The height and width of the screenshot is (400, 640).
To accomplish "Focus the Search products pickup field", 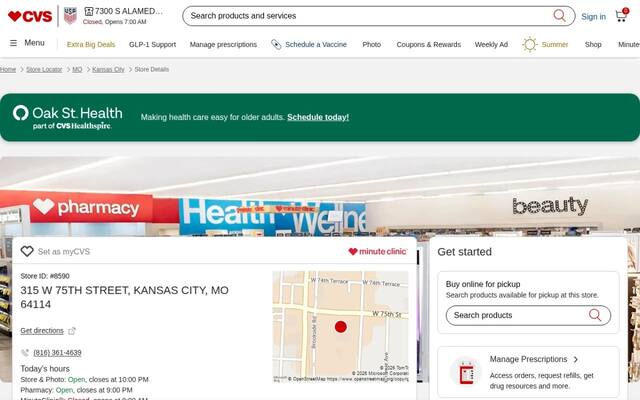I will pos(528,315).
